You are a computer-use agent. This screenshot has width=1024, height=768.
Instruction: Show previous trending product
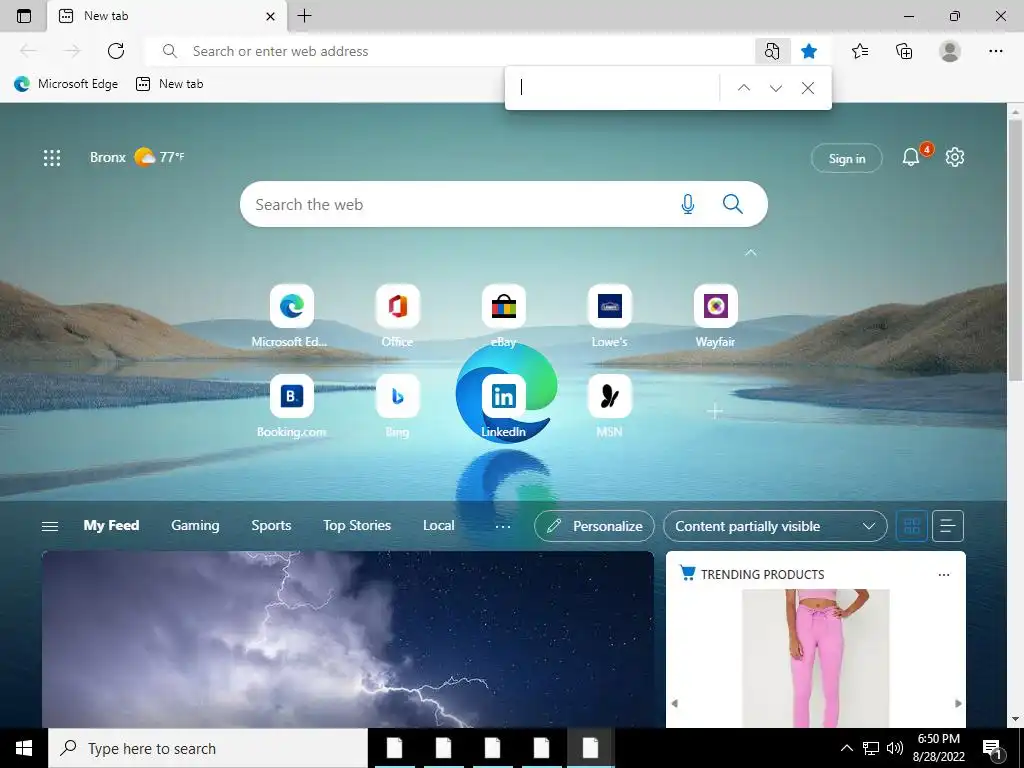click(675, 703)
